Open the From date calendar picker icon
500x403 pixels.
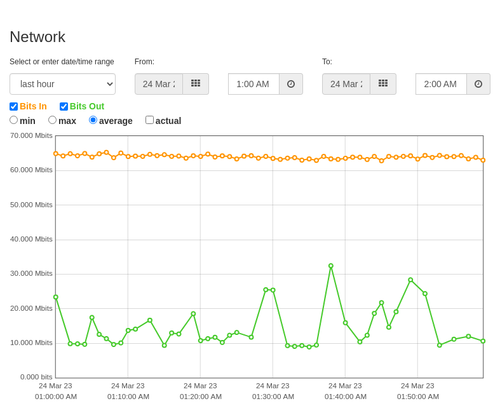pyautogui.click(x=196, y=84)
